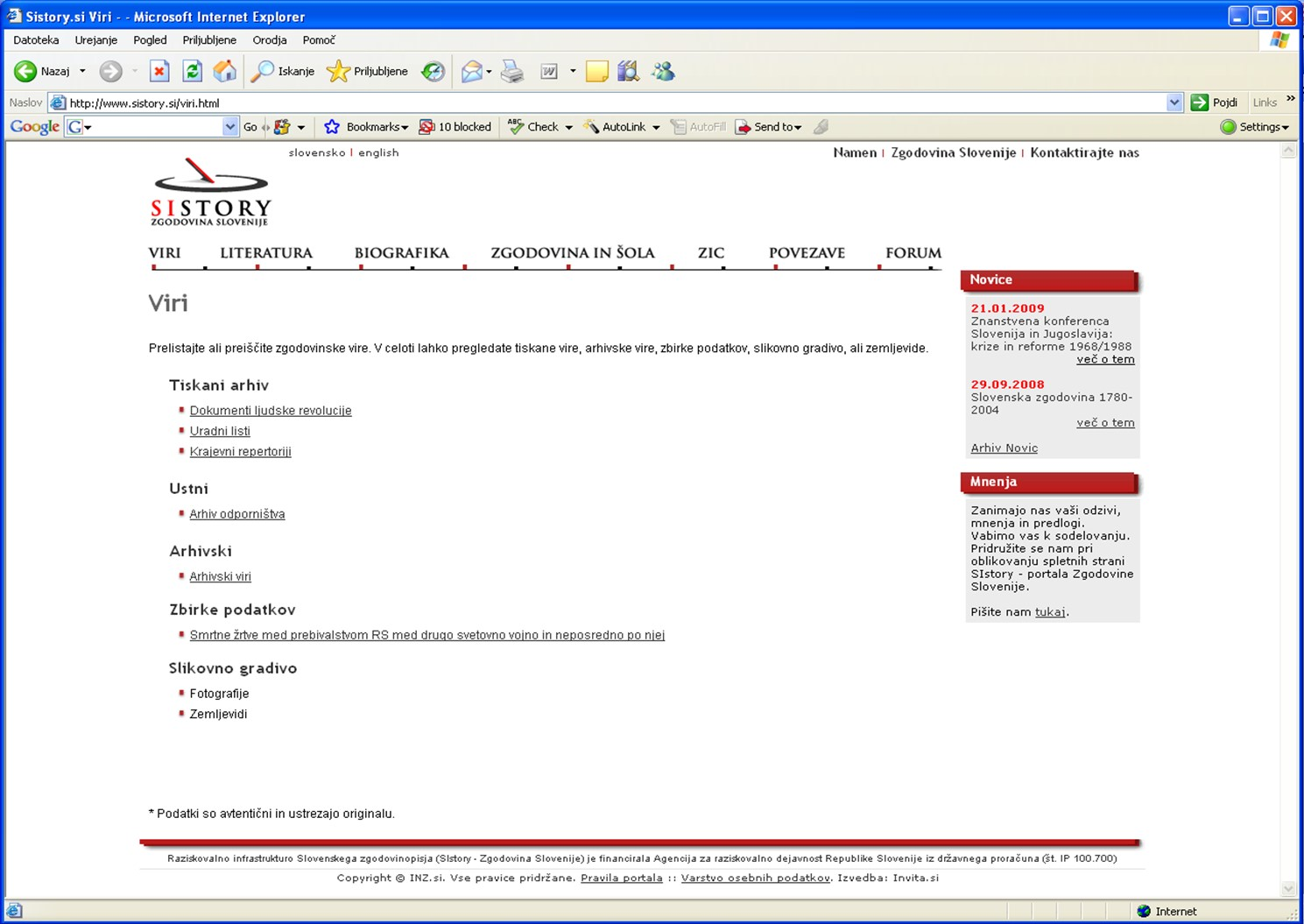Viewport: 1304px width, 924px height.
Task: Select the LITERATURA navigation tab
Action: (x=266, y=253)
